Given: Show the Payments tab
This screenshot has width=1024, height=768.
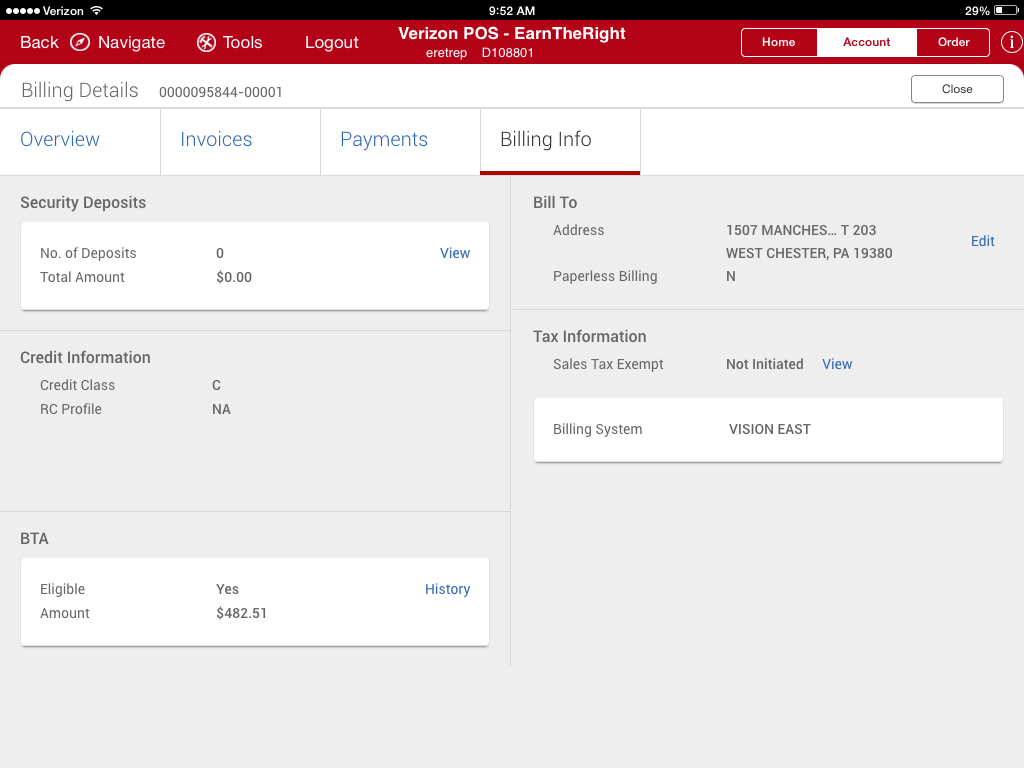Looking at the screenshot, I should click(x=400, y=141).
